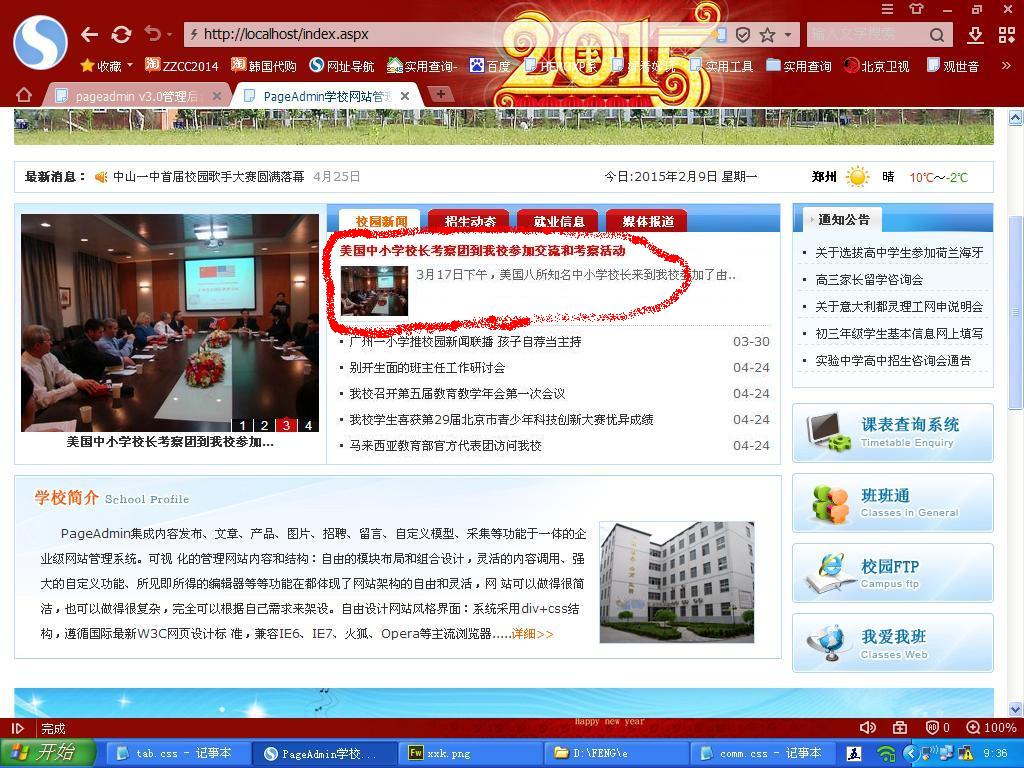Expand the 收藏 favorites dropdown
The image size is (1024, 768).
[x=106, y=66]
